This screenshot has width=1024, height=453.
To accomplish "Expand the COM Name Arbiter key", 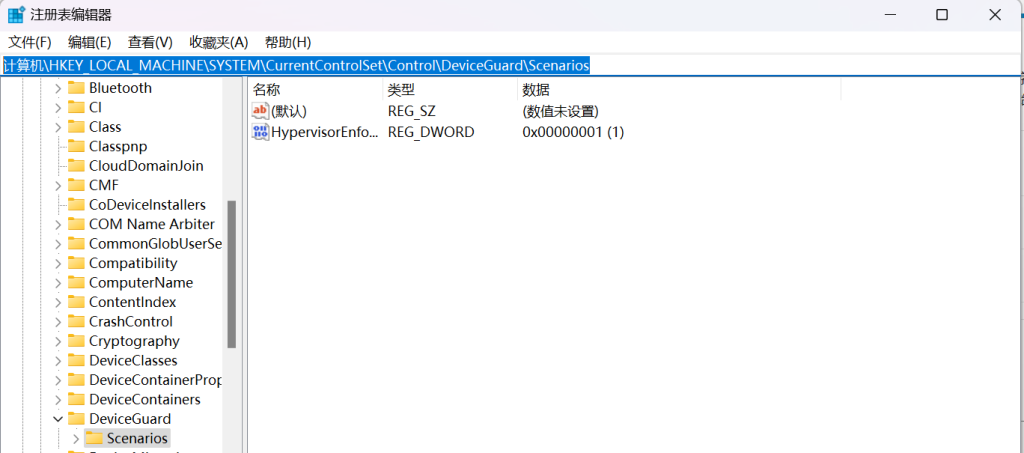I will tap(57, 224).
